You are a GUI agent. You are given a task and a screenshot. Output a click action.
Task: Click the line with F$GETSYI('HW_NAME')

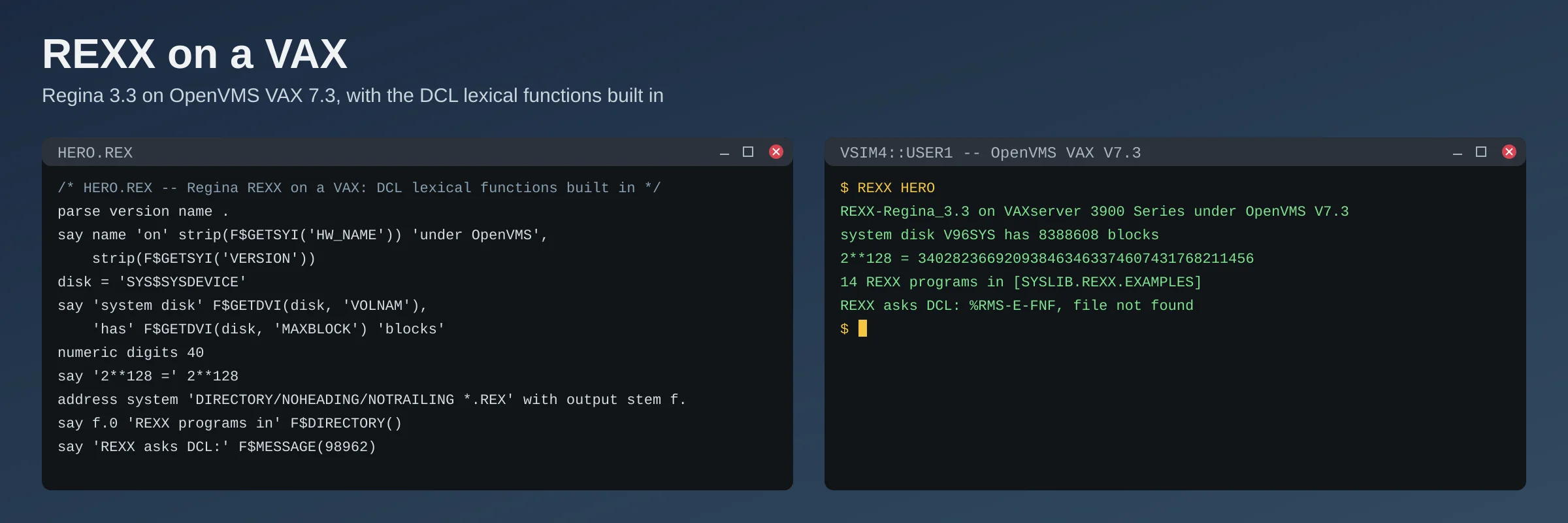302,235
